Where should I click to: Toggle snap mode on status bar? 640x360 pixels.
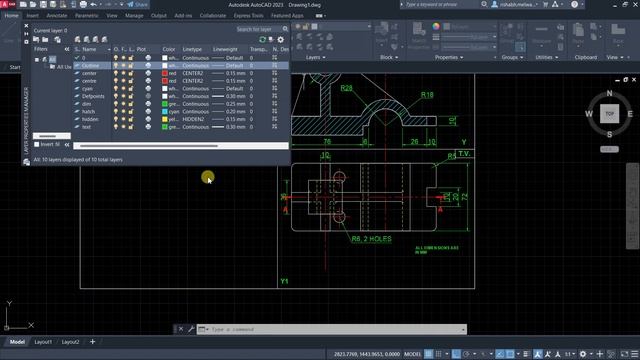(439, 354)
